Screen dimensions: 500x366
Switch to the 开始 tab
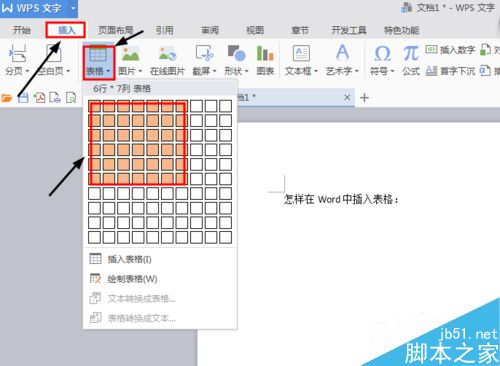point(21,30)
